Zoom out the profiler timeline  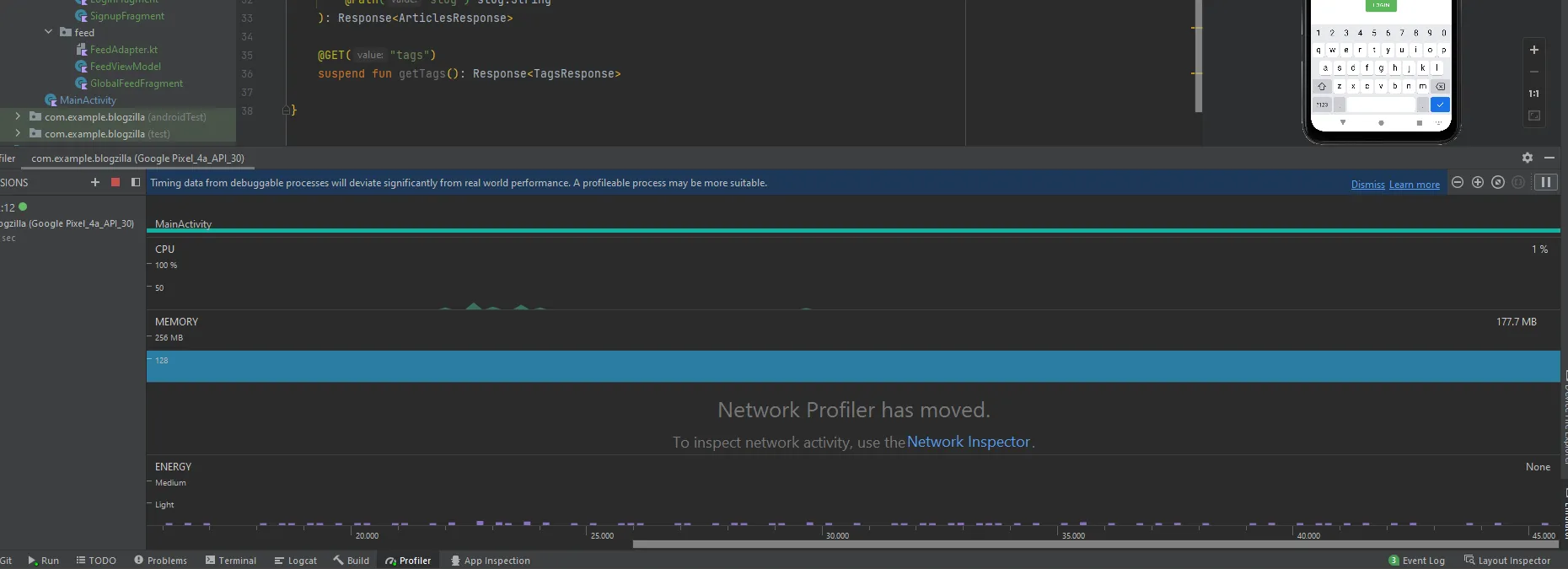coord(1458,182)
